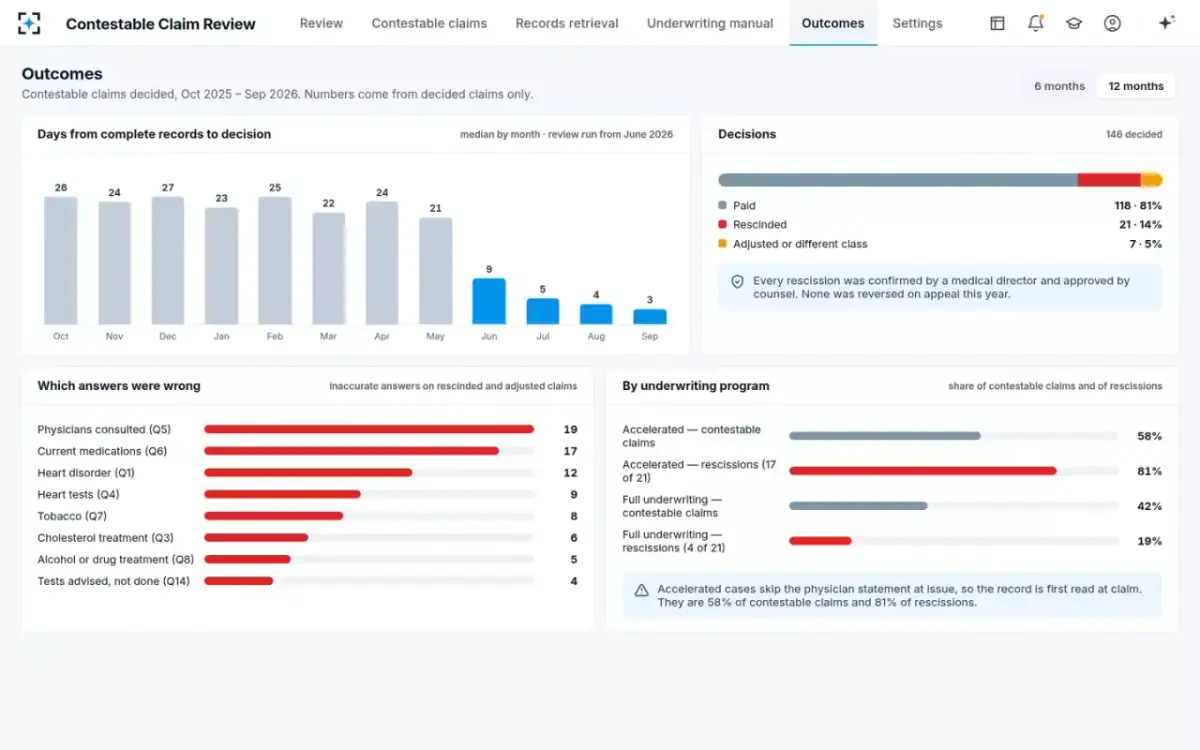Screen dimensions: 1200x750
Task: Click the shield icon in the rescission note
Action: click(737, 282)
